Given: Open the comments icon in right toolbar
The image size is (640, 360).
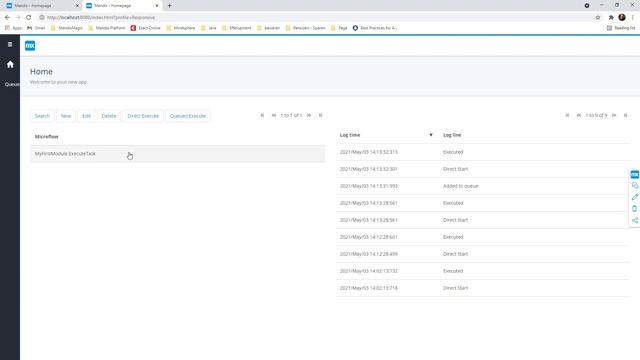Looking at the screenshot, I should click(635, 186).
